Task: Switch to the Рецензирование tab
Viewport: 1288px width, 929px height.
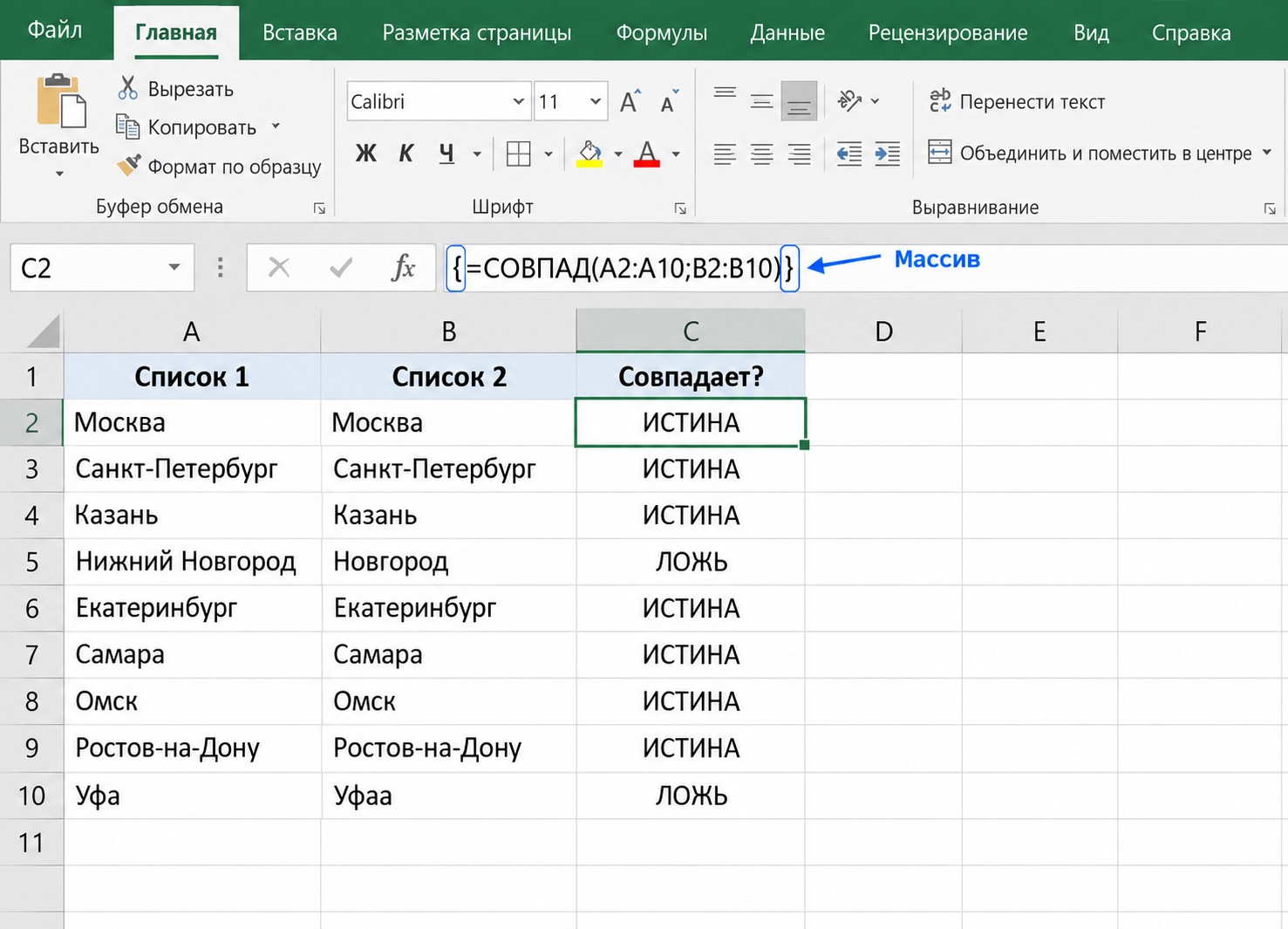Action: click(948, 33)
